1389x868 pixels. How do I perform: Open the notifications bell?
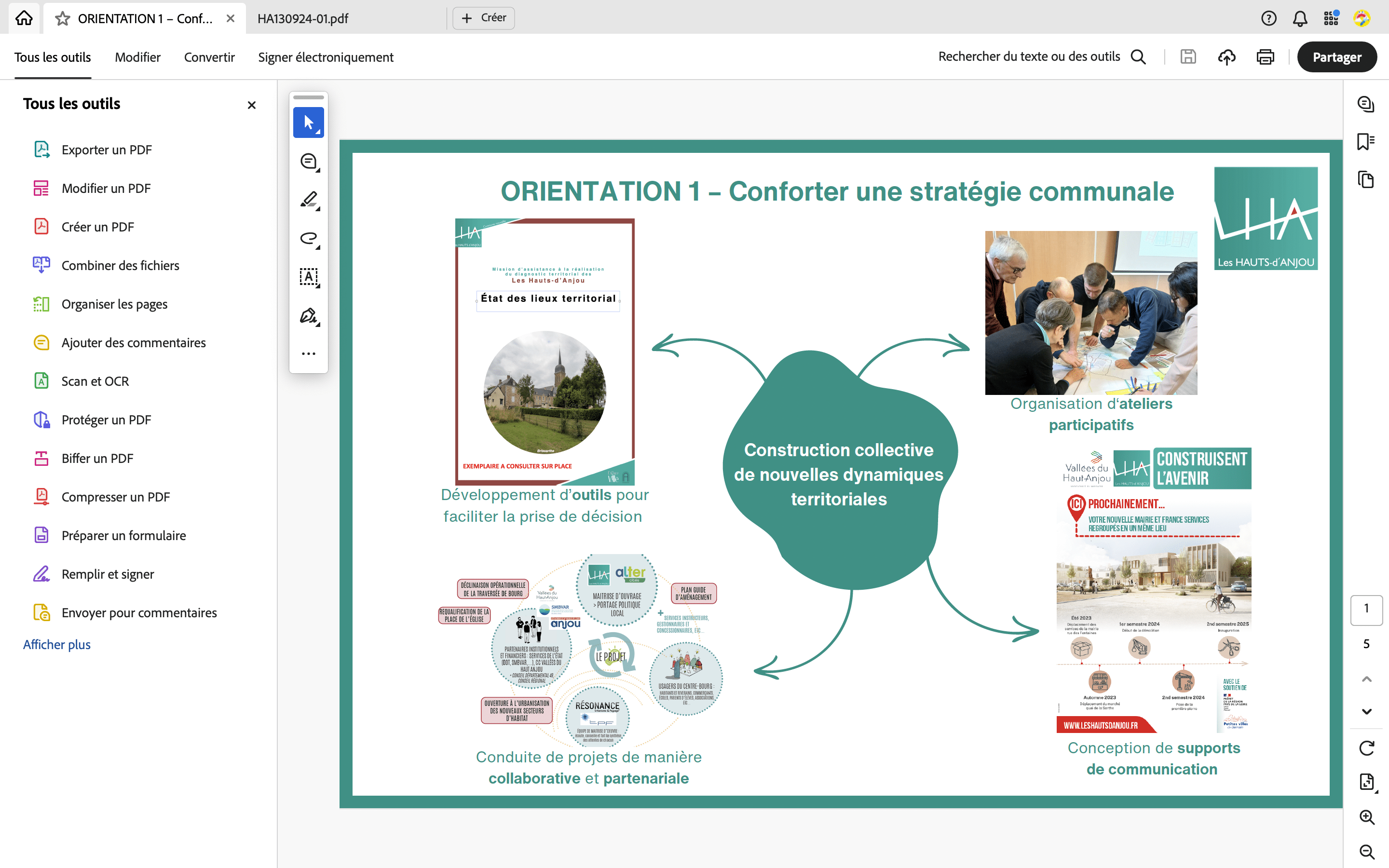pos(1300,18)
